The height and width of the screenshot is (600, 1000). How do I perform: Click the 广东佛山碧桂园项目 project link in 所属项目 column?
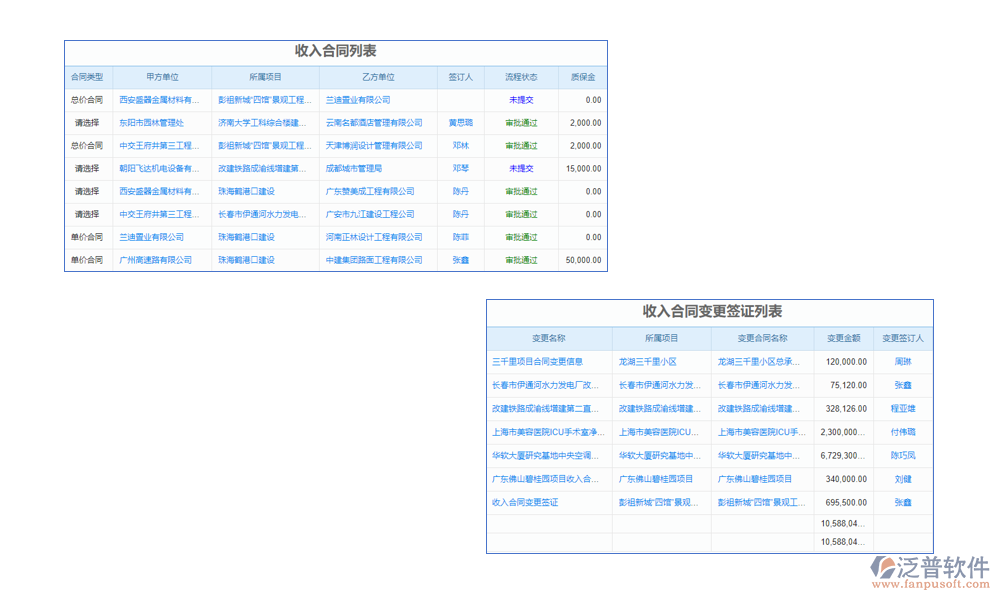click(656, 479)
